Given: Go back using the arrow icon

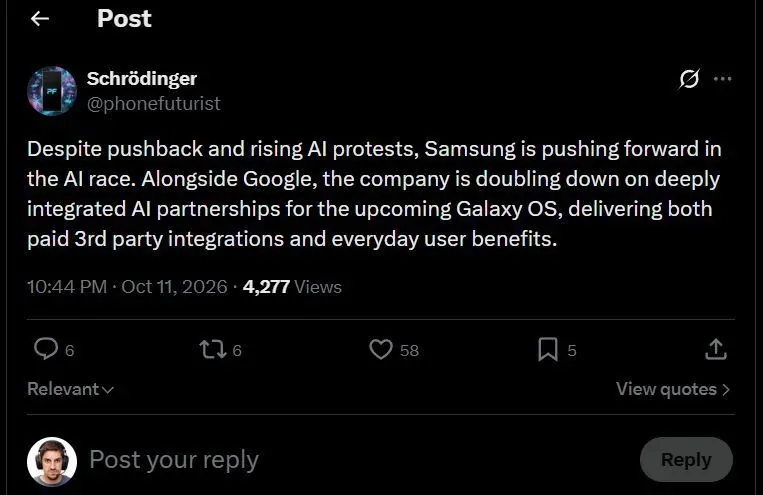Looking at the screenshot, I should [40, 18].
